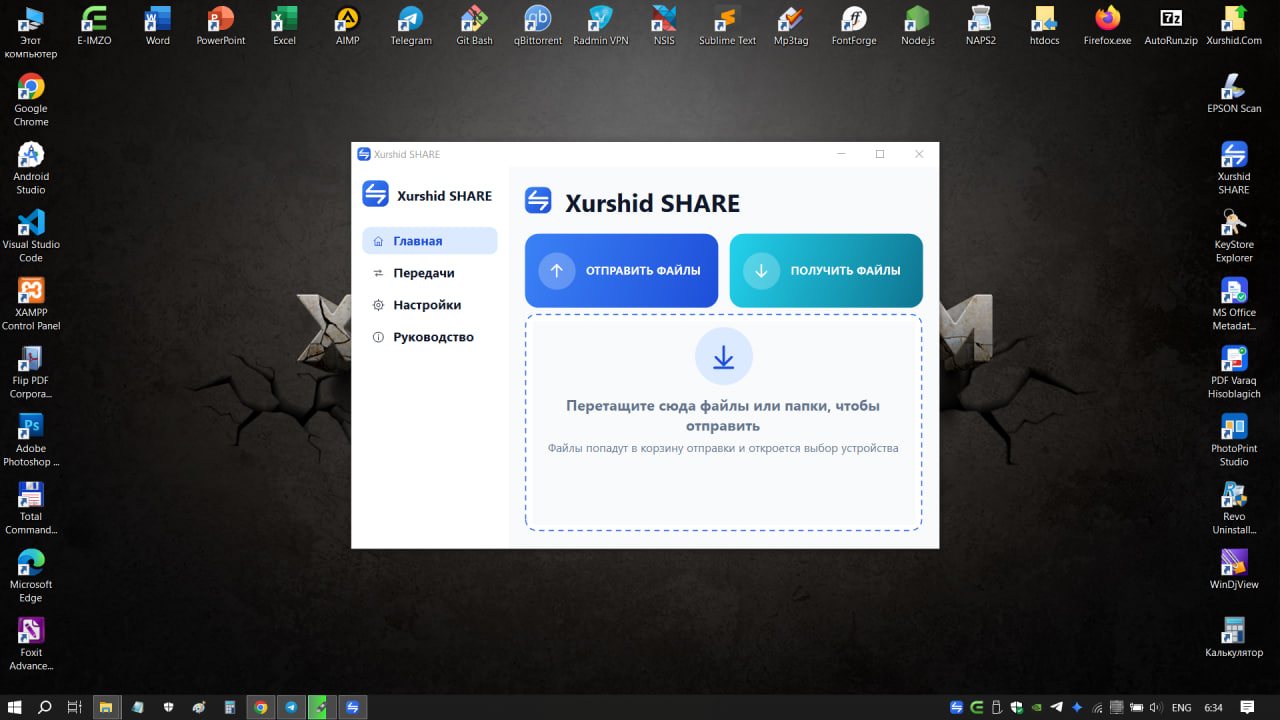1280x720 pixels.
Task: Switch input language via ENG indicator
Action: [1181, 707]
